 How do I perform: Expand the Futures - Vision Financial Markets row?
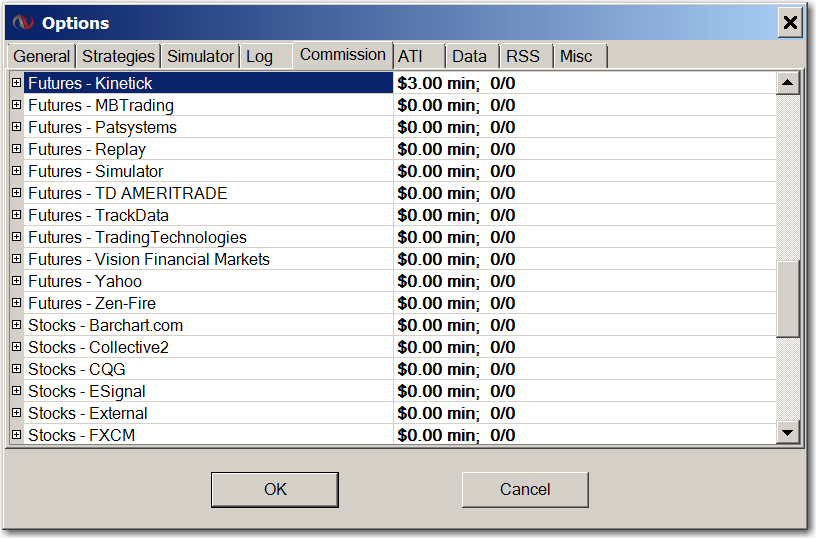pyautogui.click(x=17, y=259)
